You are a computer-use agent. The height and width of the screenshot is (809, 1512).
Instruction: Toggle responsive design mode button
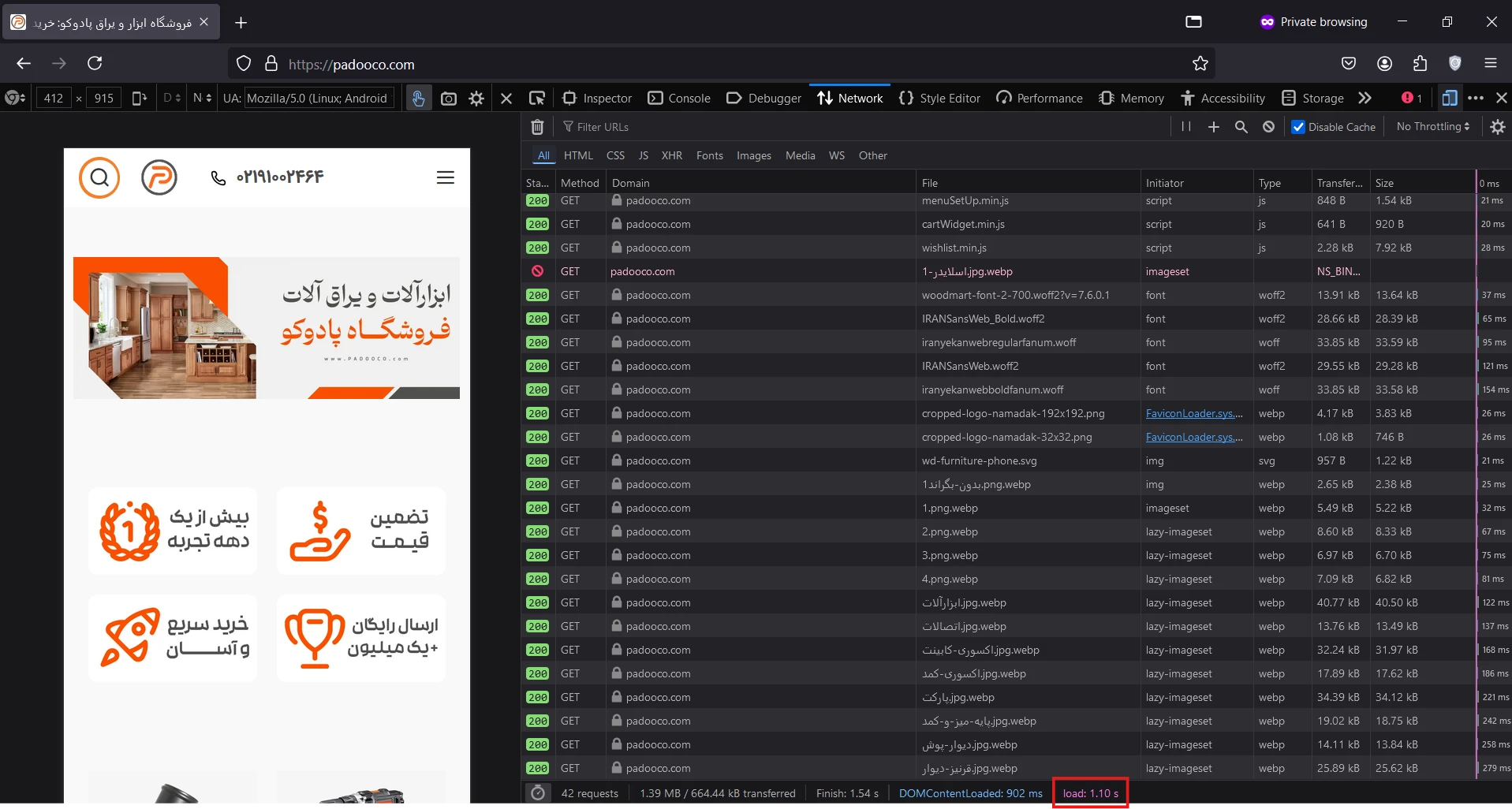[1450, 99]
